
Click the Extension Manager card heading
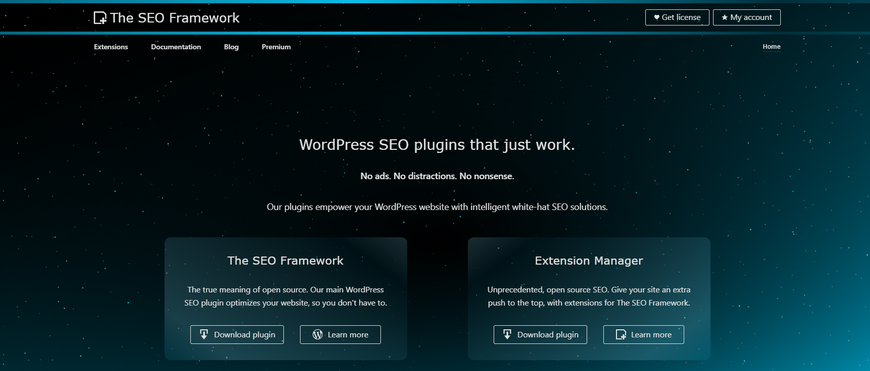589,261
